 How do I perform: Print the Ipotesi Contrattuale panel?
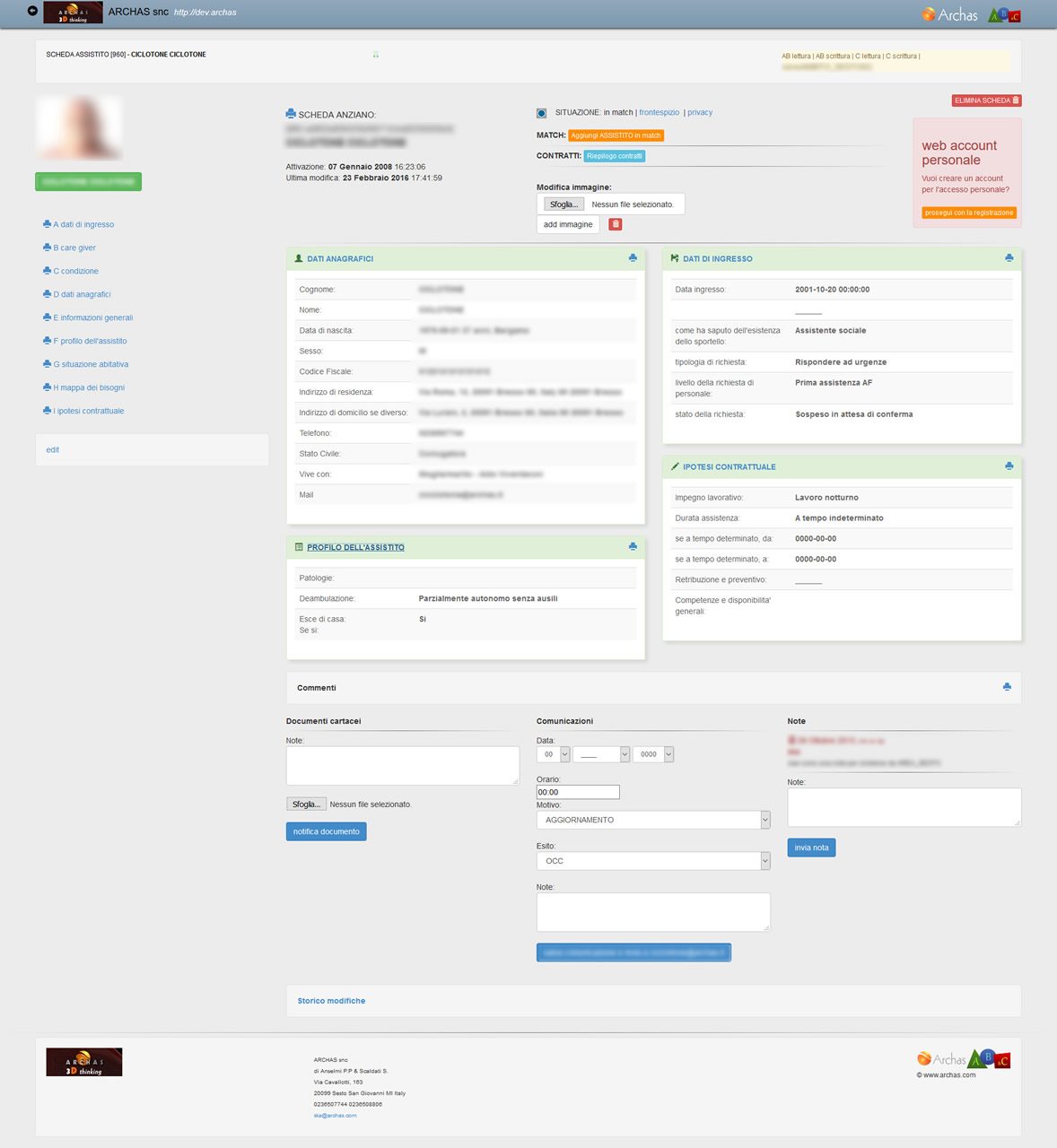click(1009, 466)
